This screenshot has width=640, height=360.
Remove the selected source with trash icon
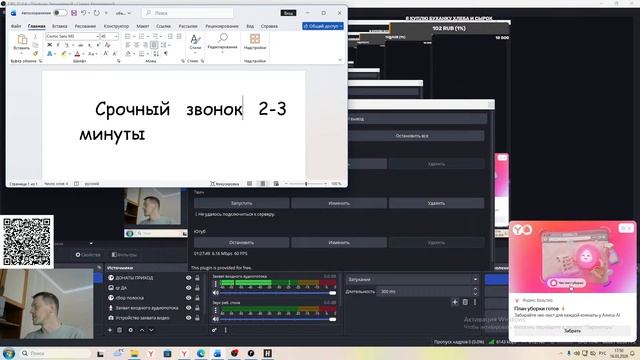click(x=120, y=330)
